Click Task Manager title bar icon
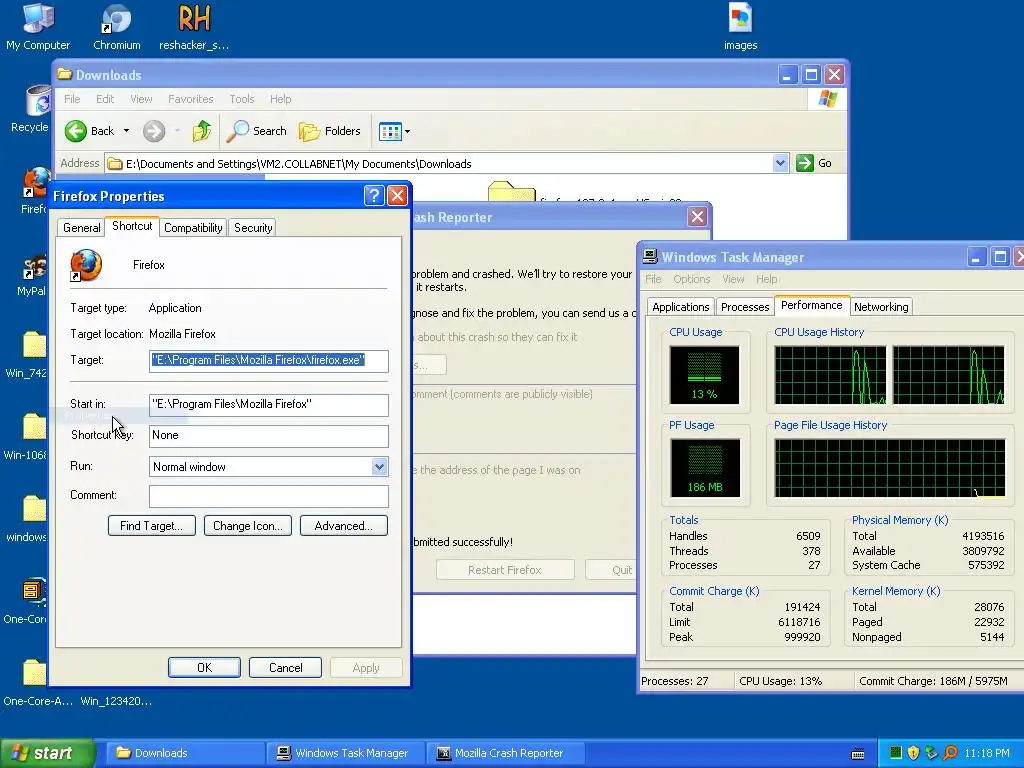 [650, 257]
